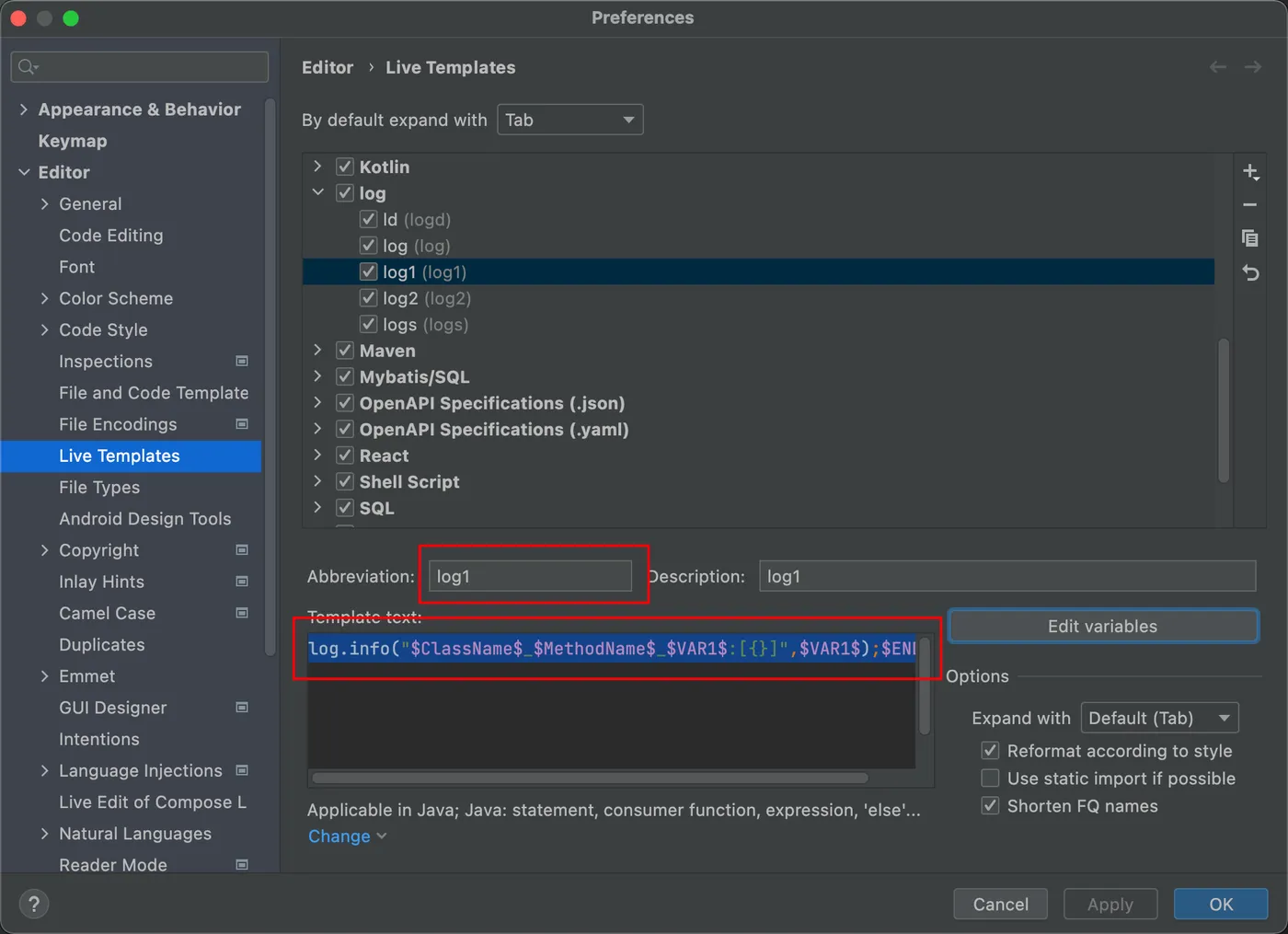The image size is (1288, 934).
Task: Expand the SQL template group
Action: pos(318,507)
